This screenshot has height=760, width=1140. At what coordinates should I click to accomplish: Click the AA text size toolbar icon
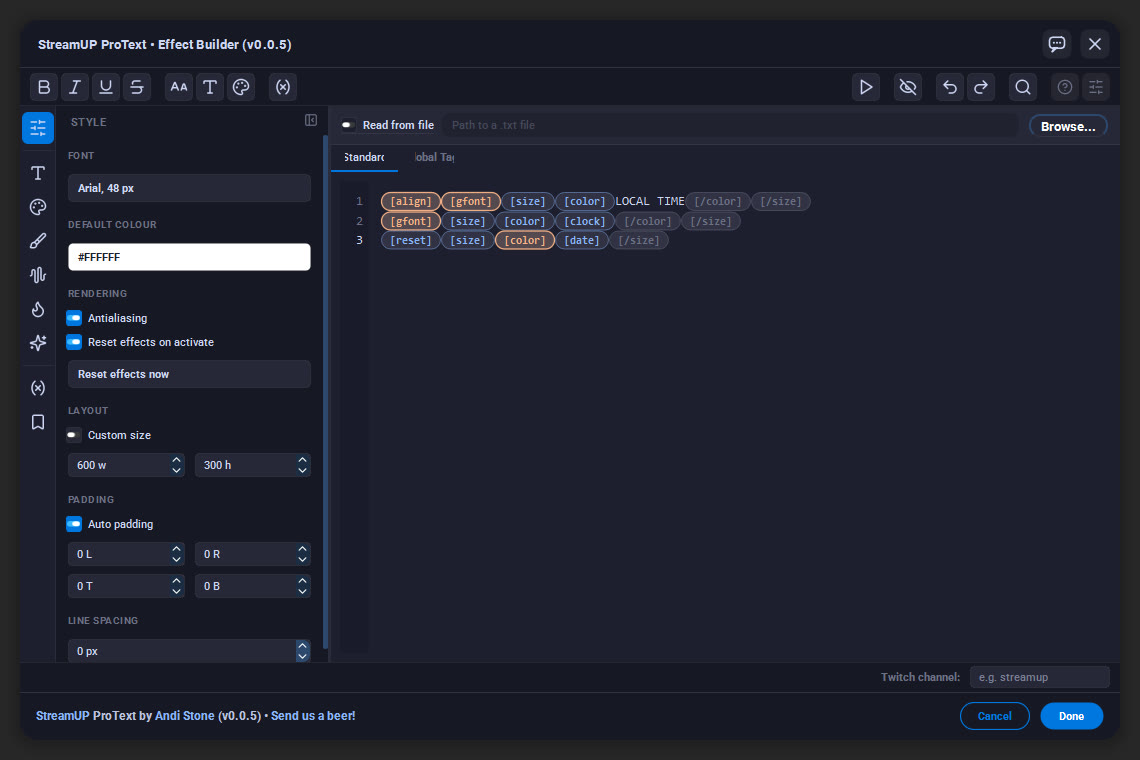point(179,87)
